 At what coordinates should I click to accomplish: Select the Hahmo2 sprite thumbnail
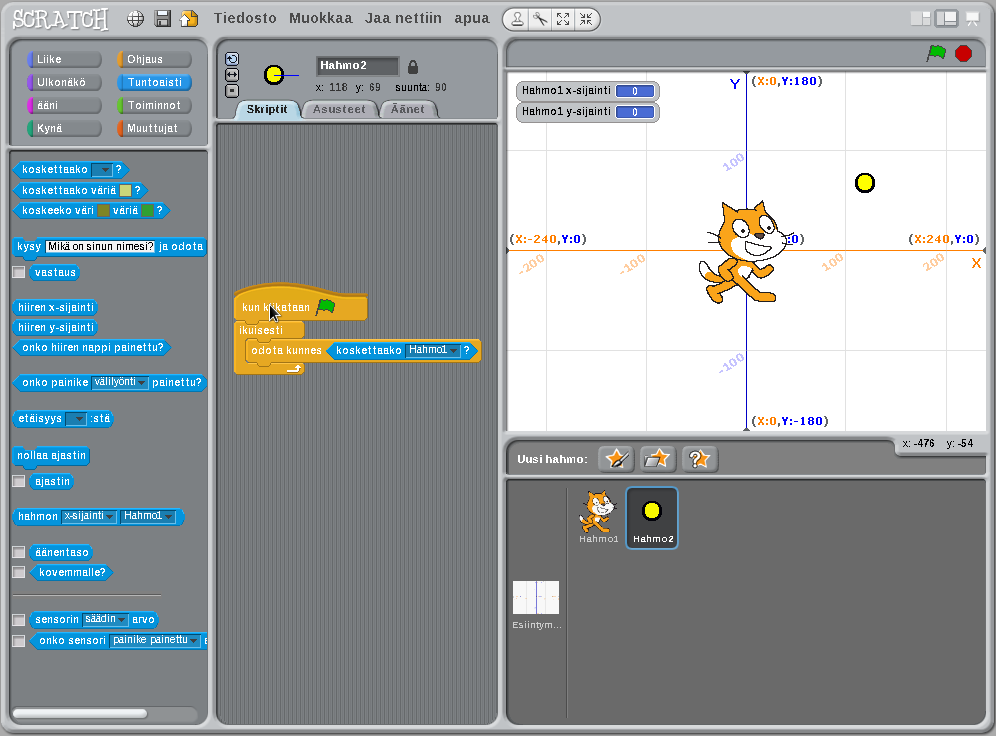point(652,518)
